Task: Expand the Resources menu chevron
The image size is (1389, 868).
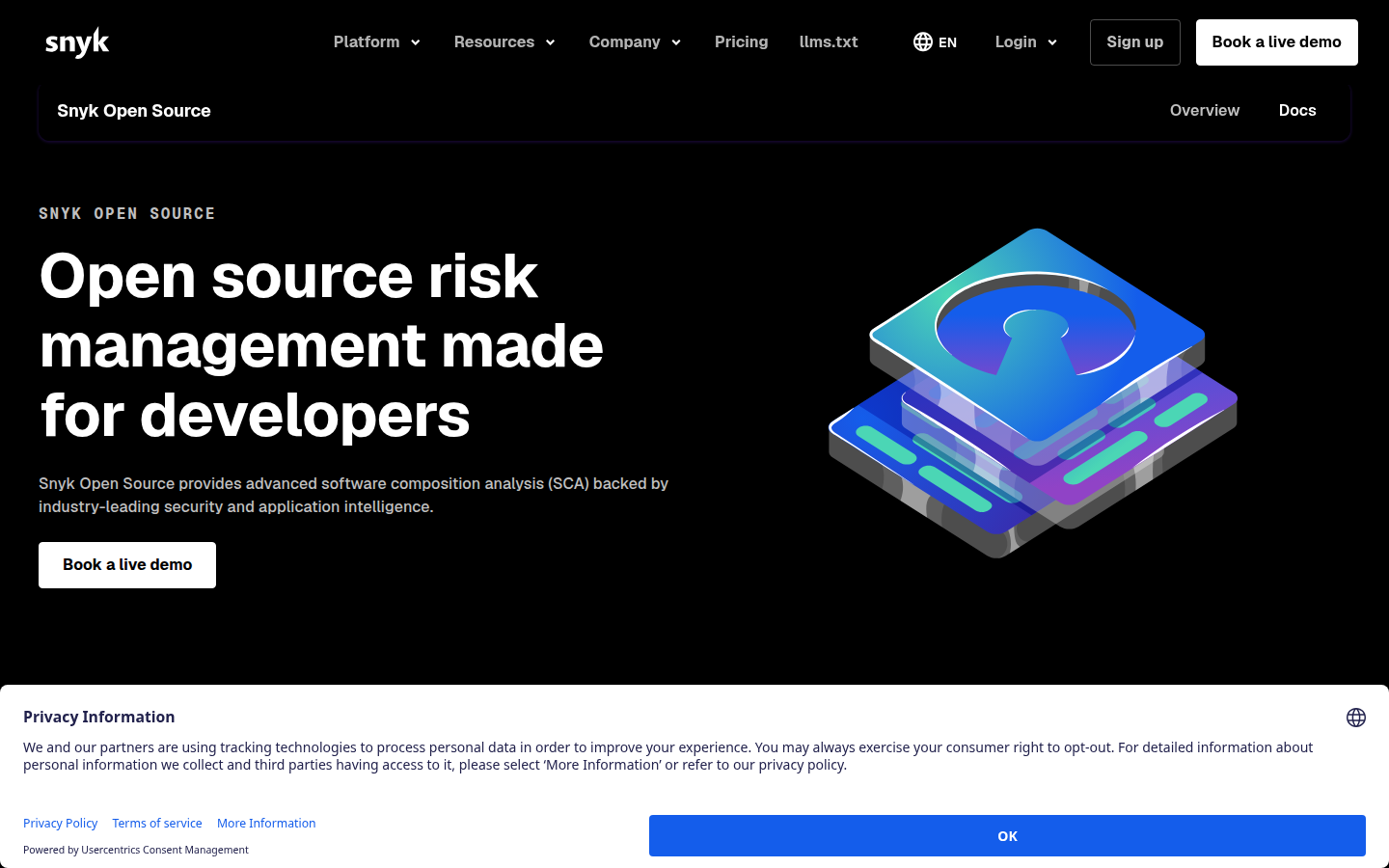Action: point(551,42)
